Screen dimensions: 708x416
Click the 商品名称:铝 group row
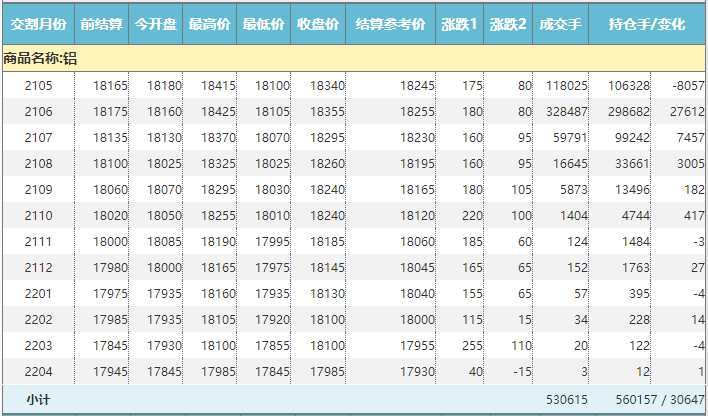tap(40, 59)
